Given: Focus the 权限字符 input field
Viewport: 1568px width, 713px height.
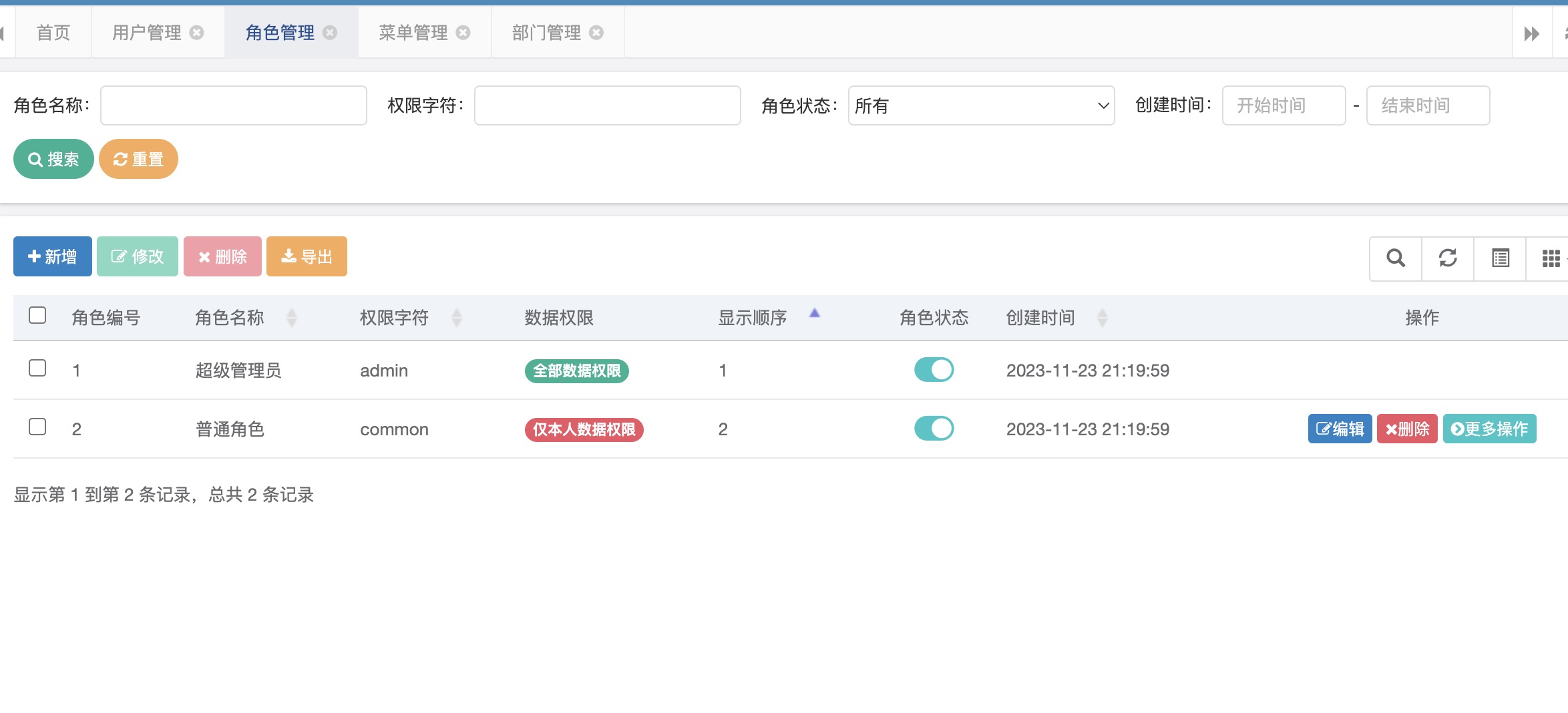Looking at the screenshot, I should (608, 105).
